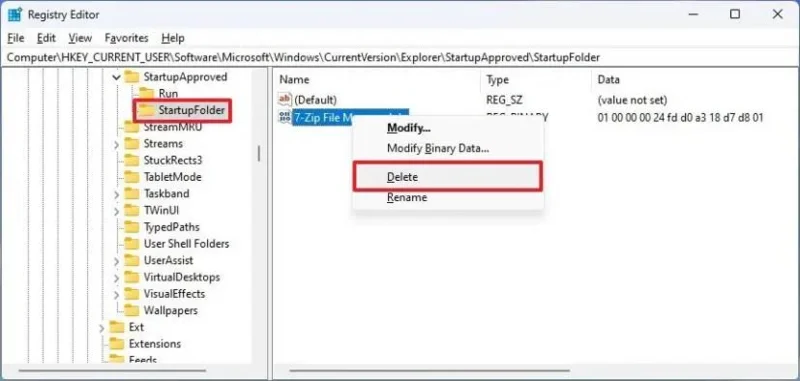
Task: Expand the TWinUI tree node
Action: [116, 211]
